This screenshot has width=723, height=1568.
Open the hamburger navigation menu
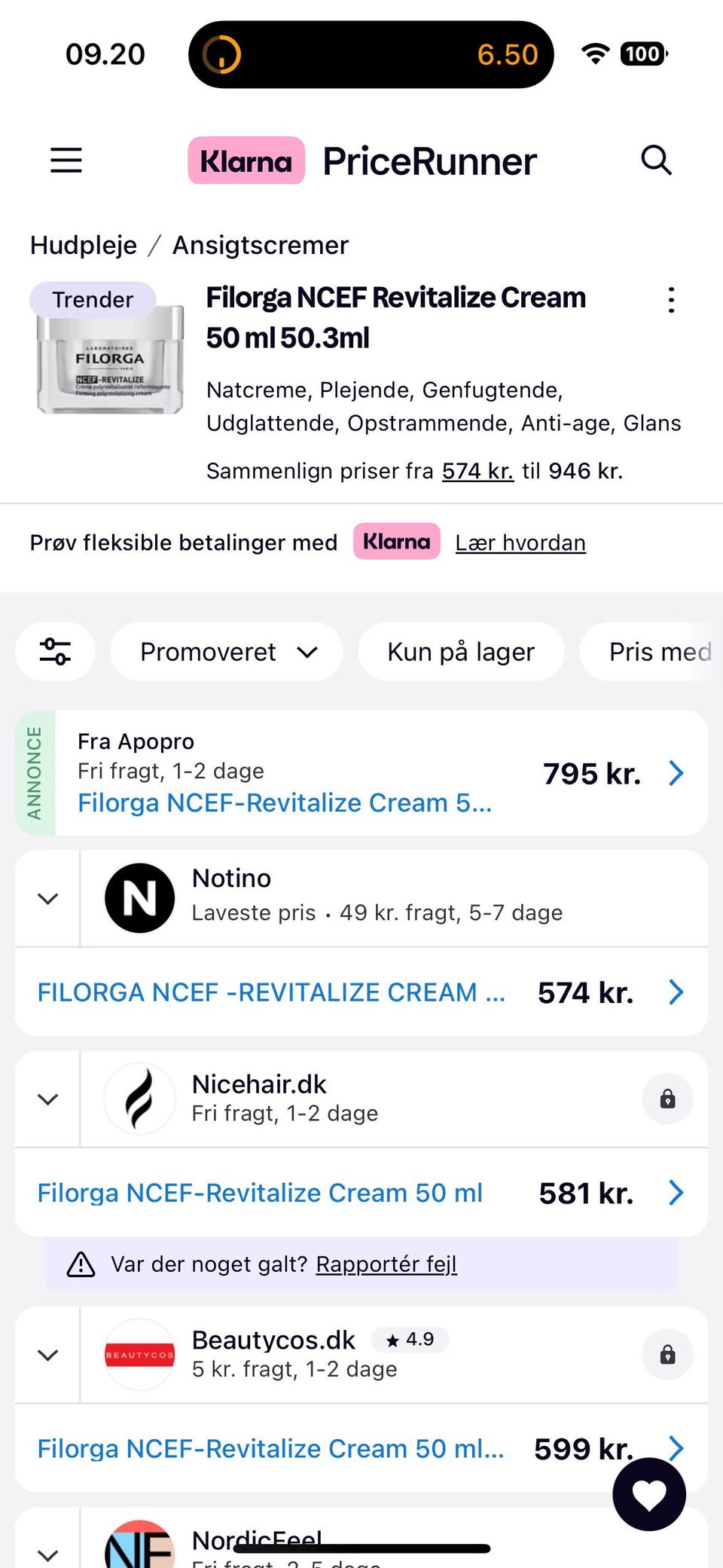click(x=66, y=160)
